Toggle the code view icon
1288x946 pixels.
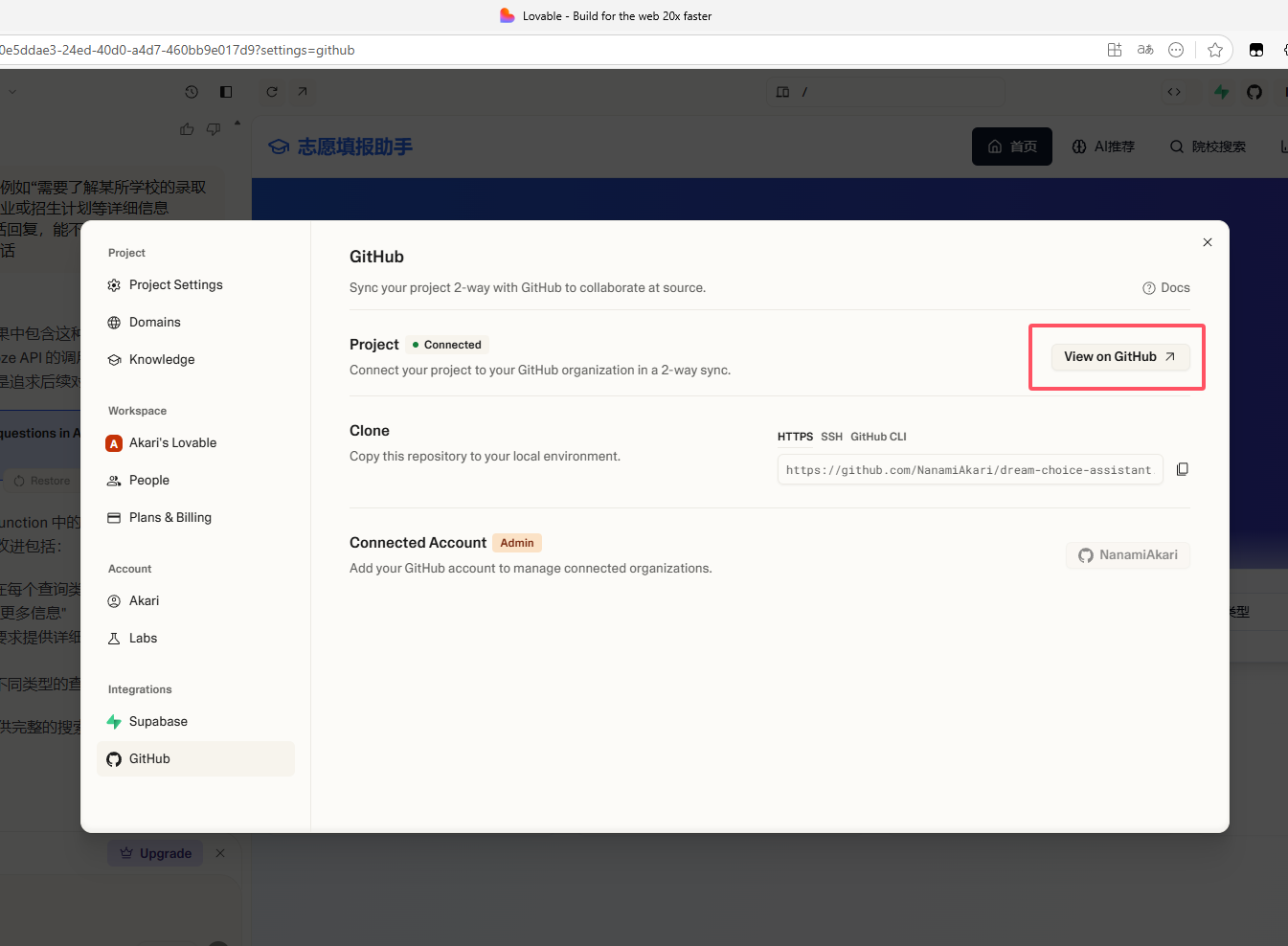pos(1174,92)
